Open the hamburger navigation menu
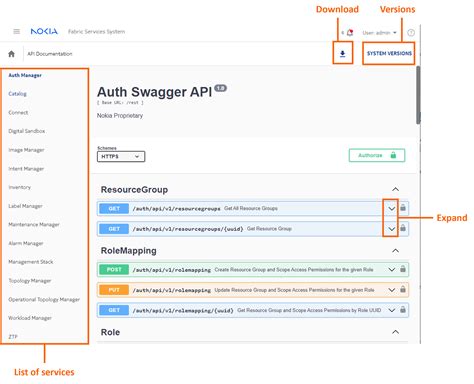This screenshot has height=384, width=474. (x=16, y=32)
